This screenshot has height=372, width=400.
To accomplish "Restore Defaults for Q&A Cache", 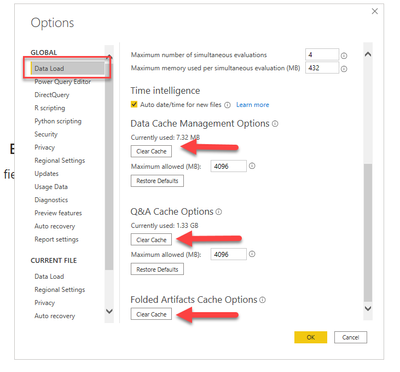I will point(157,269).
